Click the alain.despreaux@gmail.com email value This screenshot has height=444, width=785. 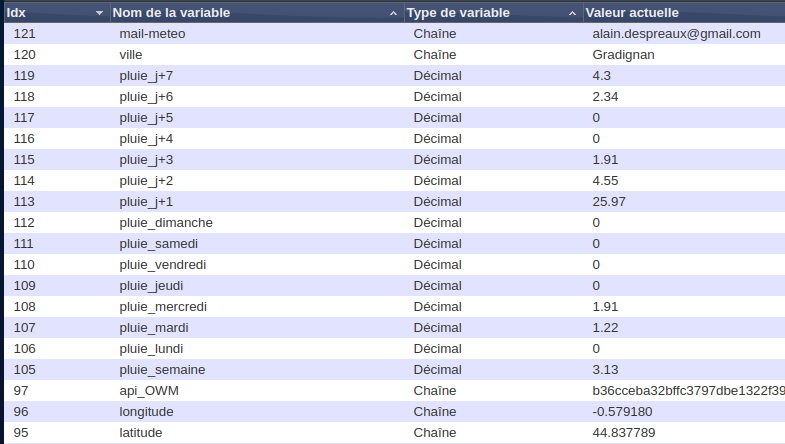coord(676,33)
